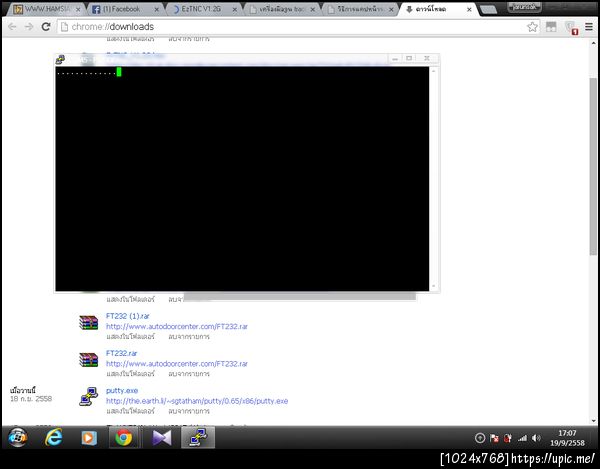The height and width of the screenshot is (469, 600).
Task: Open a new tab button
Action: [x=488, y=10]
